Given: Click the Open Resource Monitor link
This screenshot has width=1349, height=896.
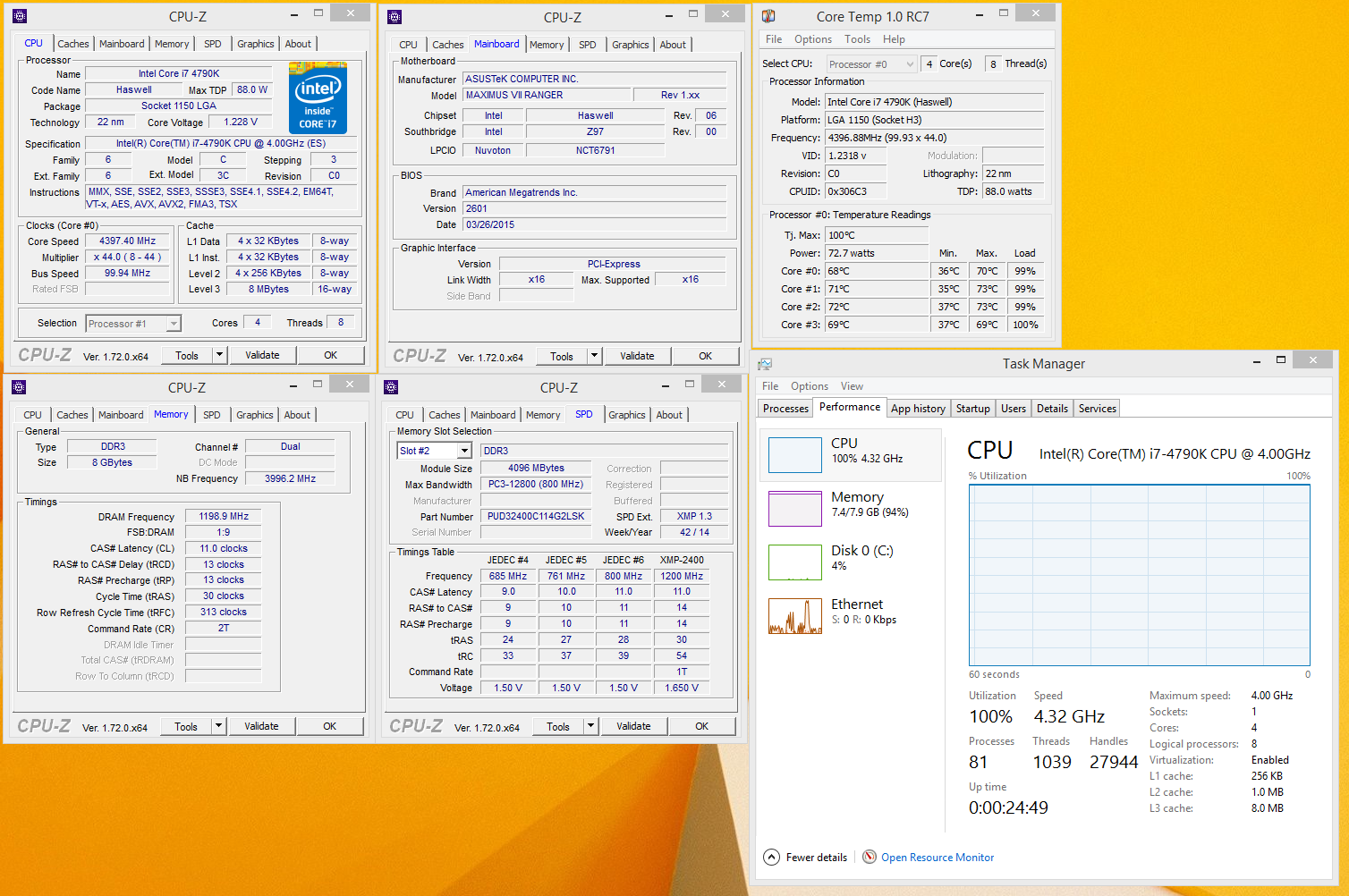Looking at the screenshot, I should 938,857.
